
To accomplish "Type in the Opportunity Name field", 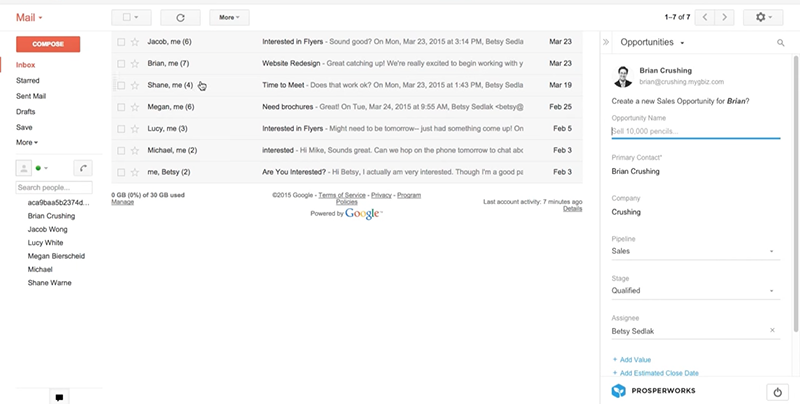I will 694,131.
